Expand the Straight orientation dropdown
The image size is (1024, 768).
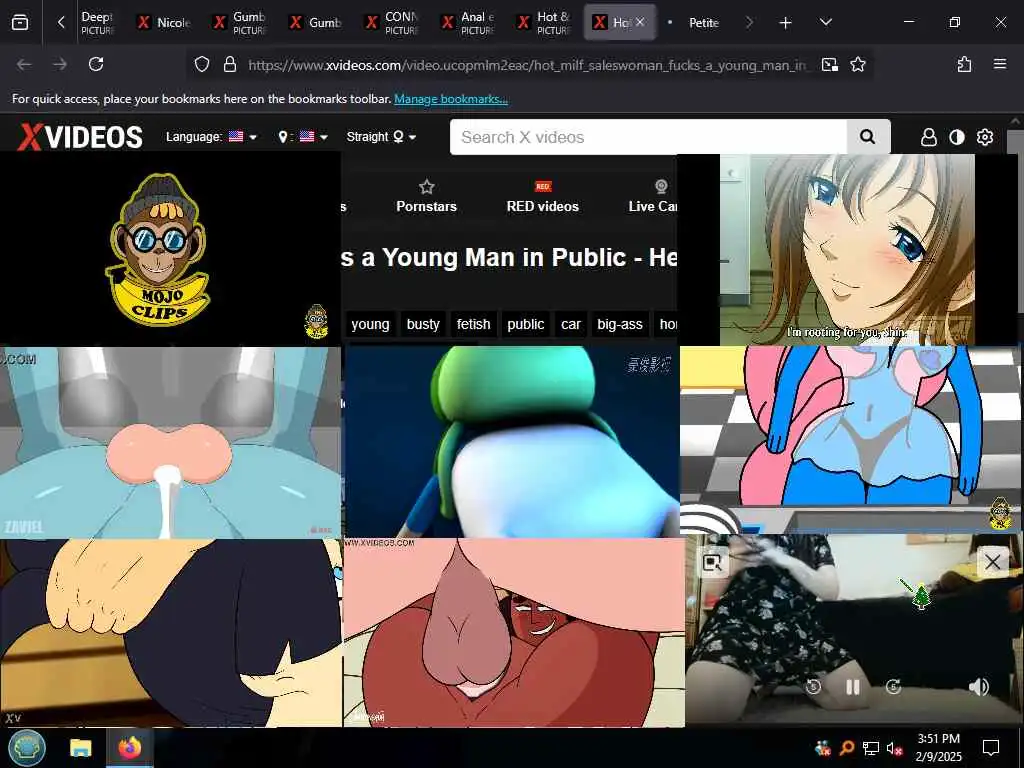(x=381, y=137)
